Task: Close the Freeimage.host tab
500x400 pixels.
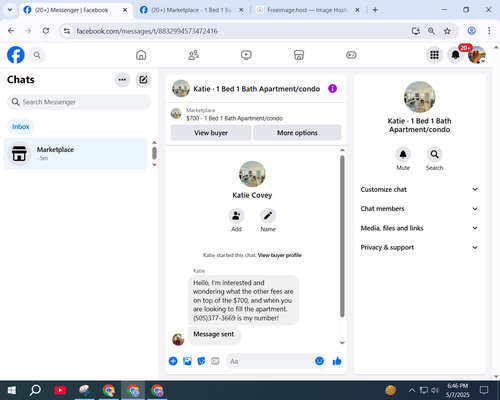Action: click(x=357, y=10)
